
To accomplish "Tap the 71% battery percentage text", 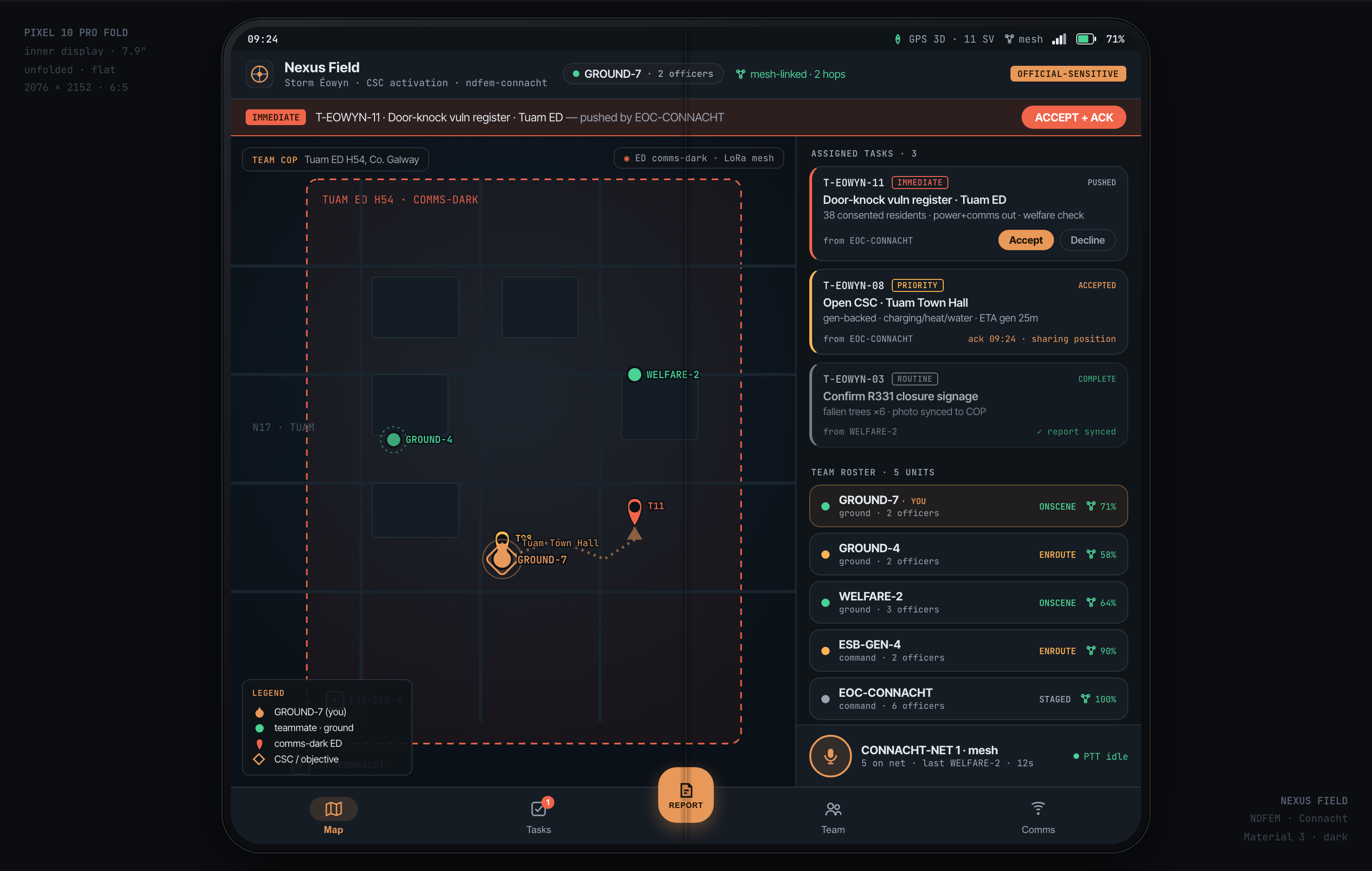I will point(1115,39).
